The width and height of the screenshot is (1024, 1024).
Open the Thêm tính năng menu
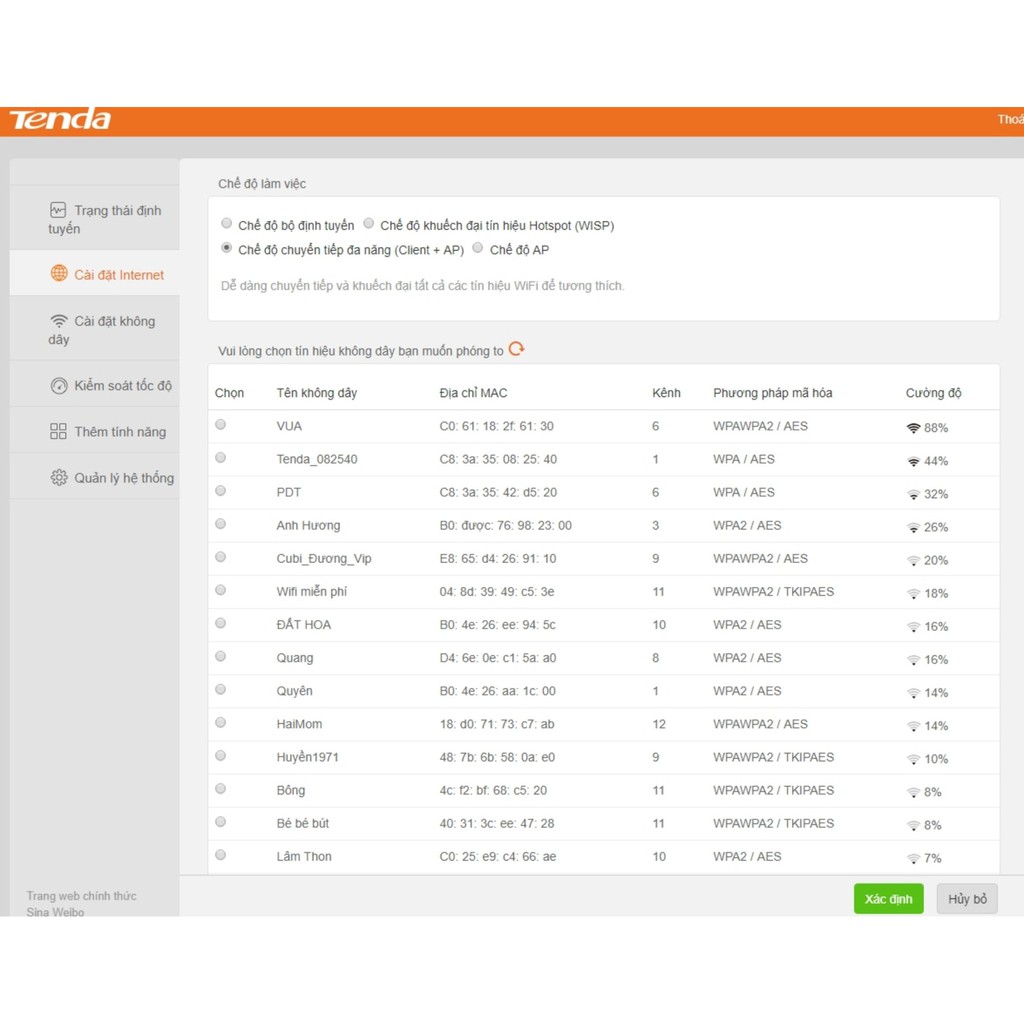point(119,432)
